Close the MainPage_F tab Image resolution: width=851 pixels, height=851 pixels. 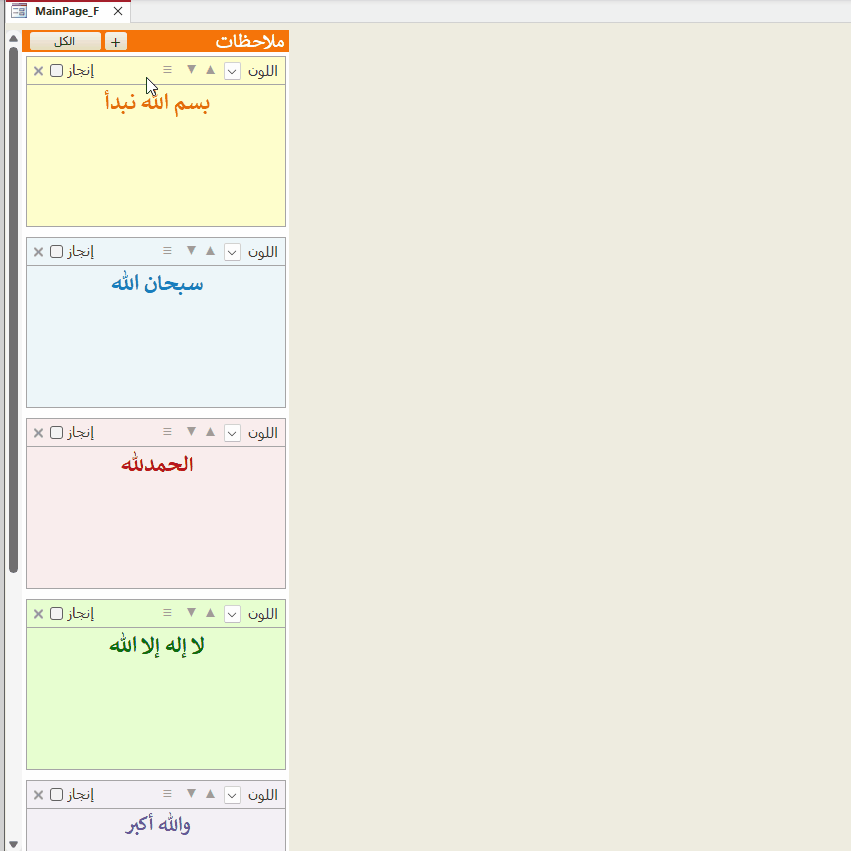coord(117,11)
